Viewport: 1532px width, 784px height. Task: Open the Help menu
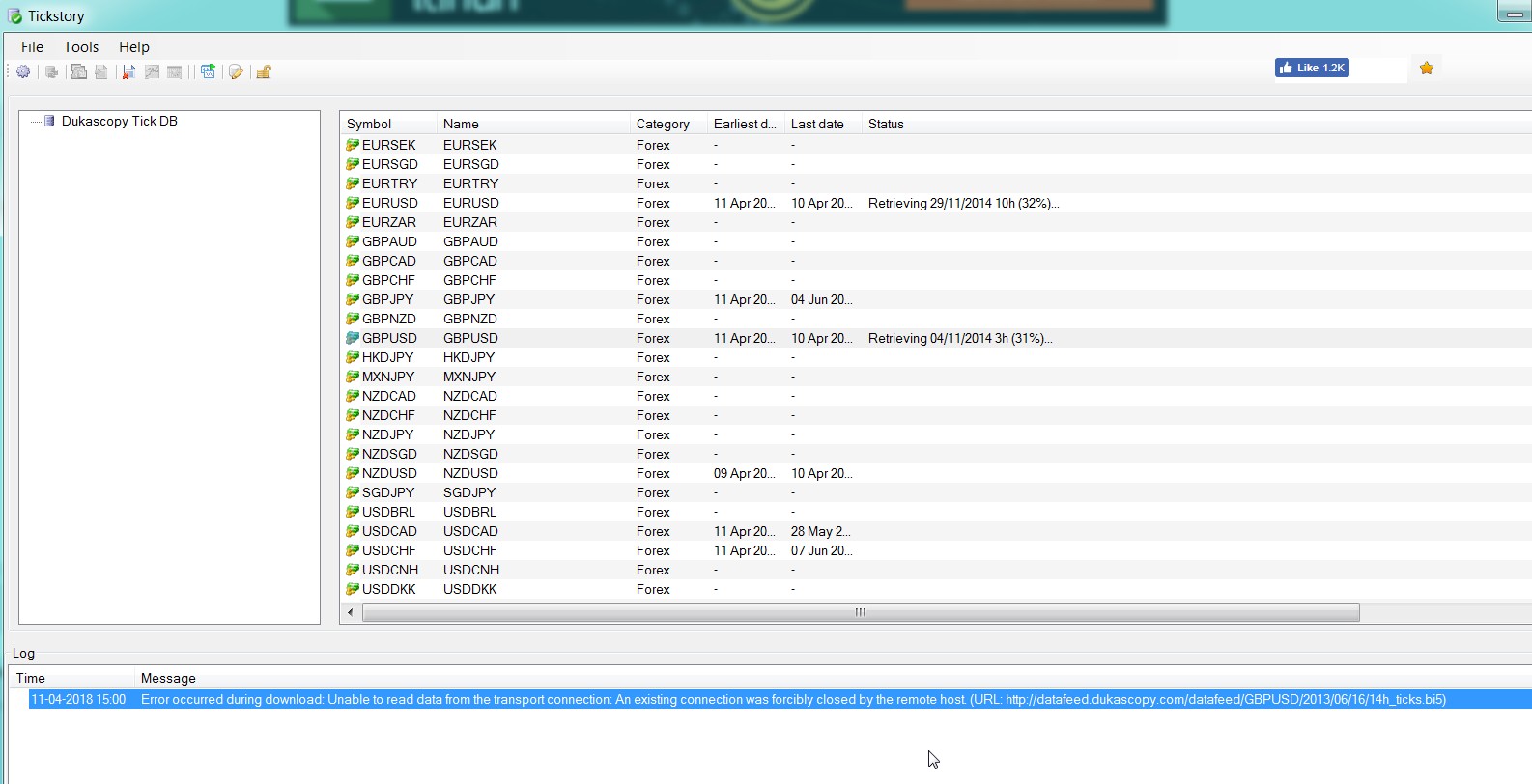pyautogui.click(x=134, y=46)
